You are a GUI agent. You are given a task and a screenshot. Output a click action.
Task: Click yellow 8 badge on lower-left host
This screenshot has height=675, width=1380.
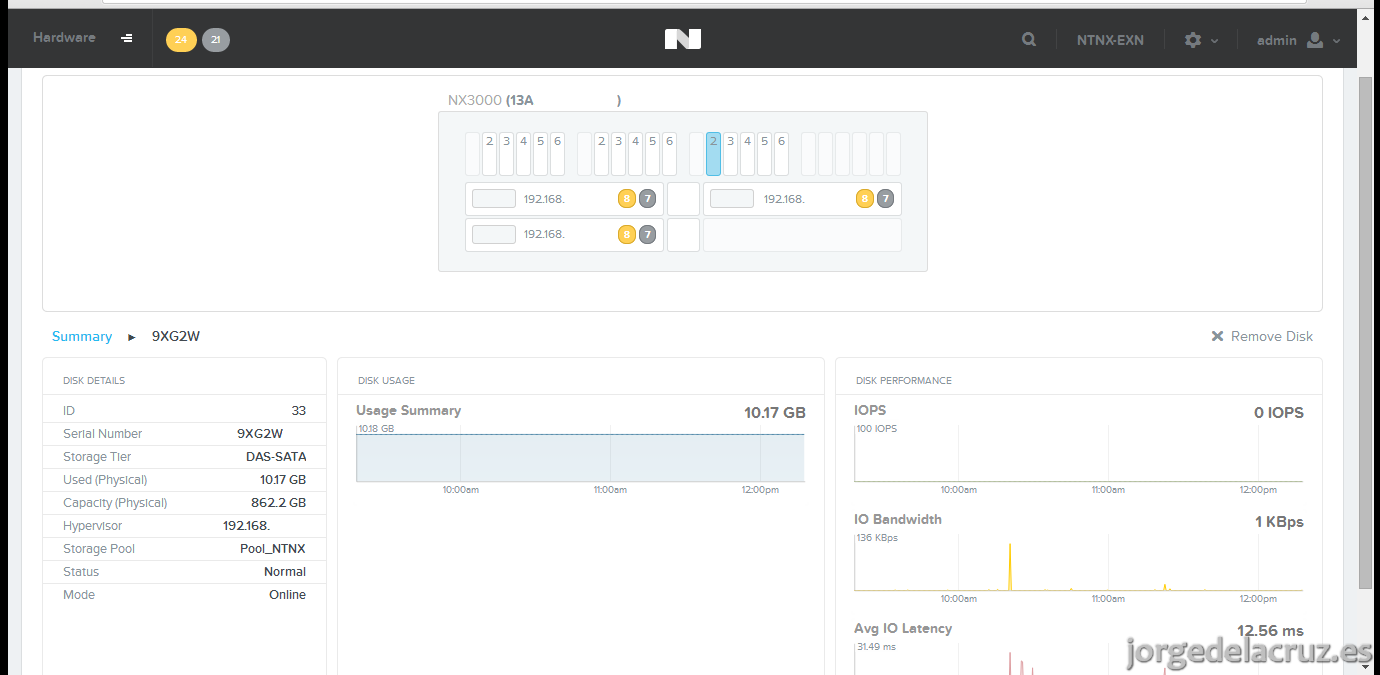627,235
